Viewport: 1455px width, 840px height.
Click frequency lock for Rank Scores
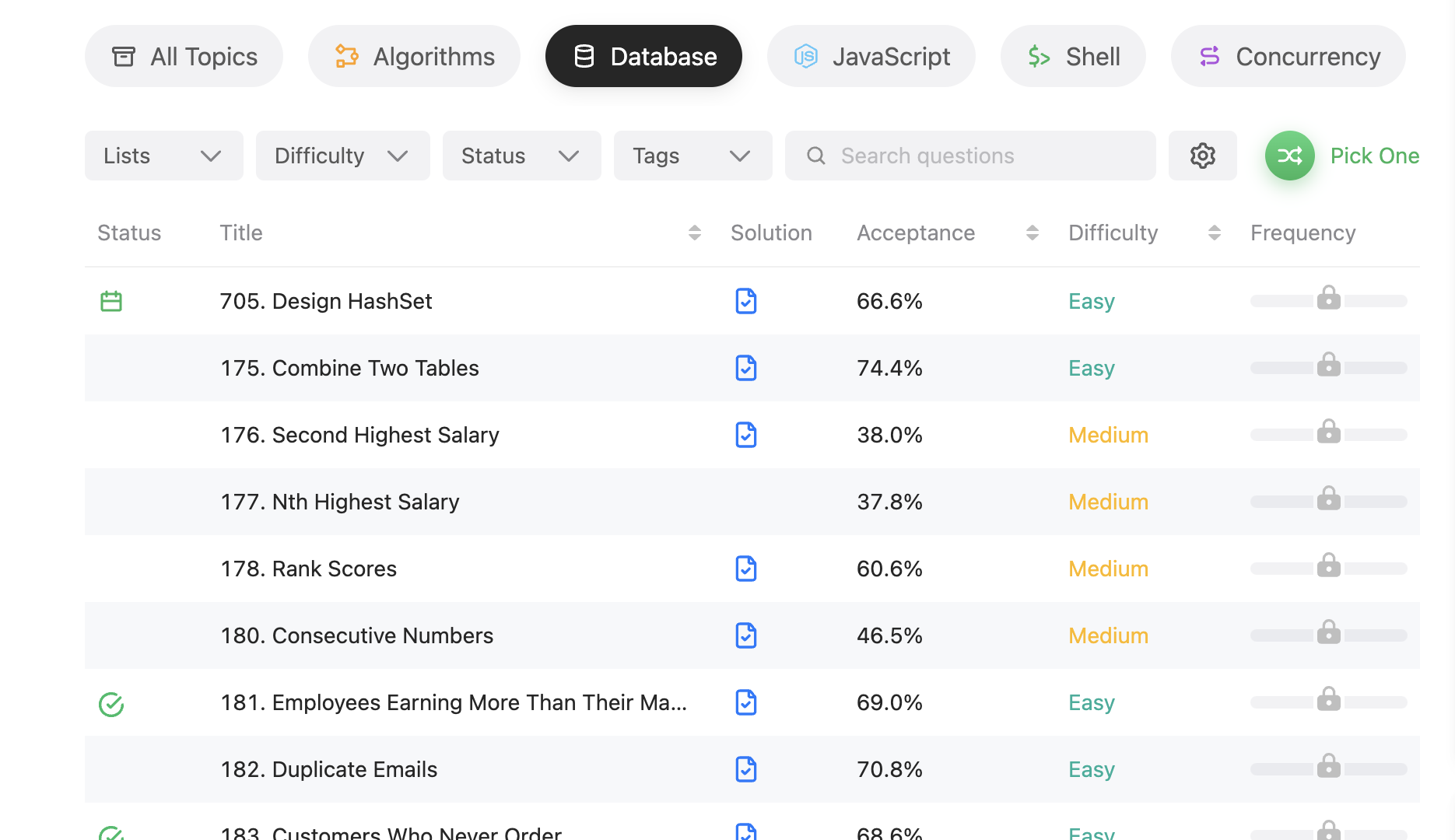(x=1328, y=565)
